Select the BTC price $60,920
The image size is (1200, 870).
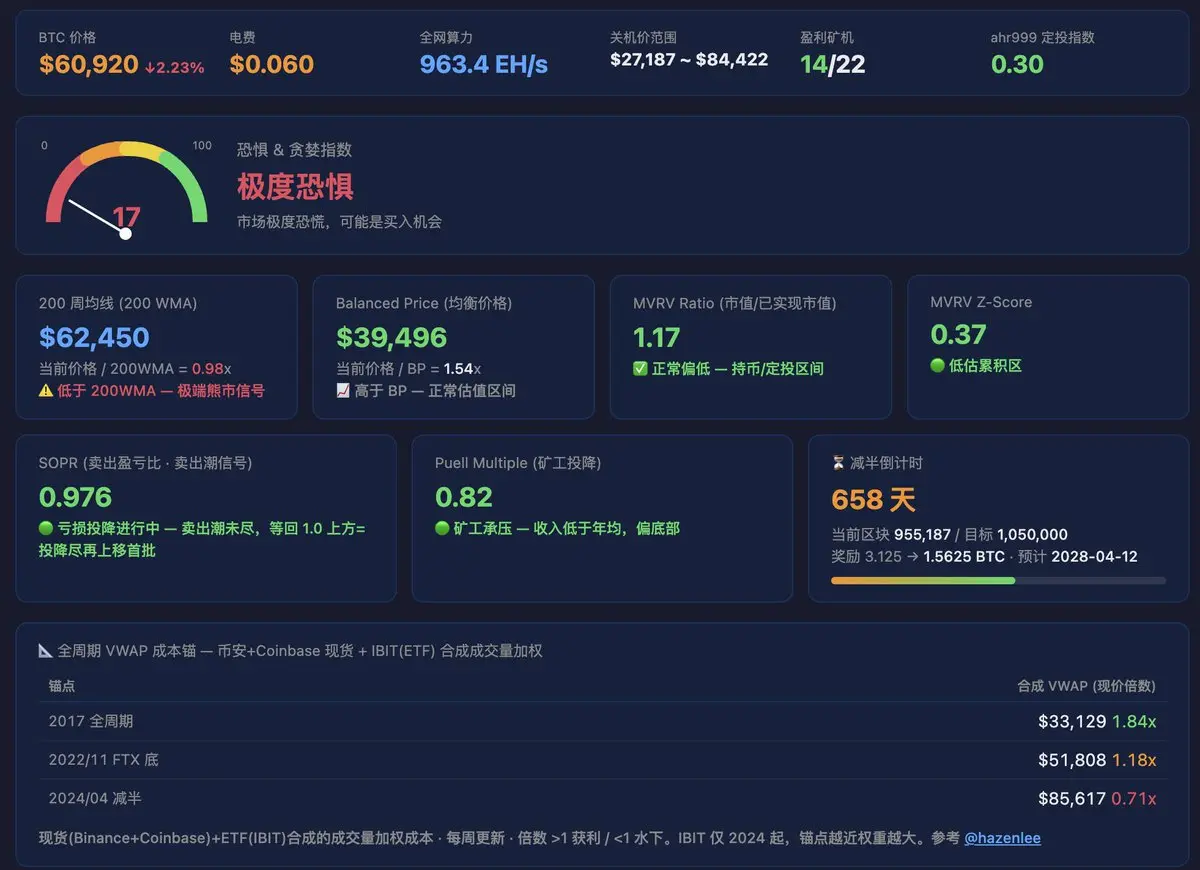(x=89, y=65)
